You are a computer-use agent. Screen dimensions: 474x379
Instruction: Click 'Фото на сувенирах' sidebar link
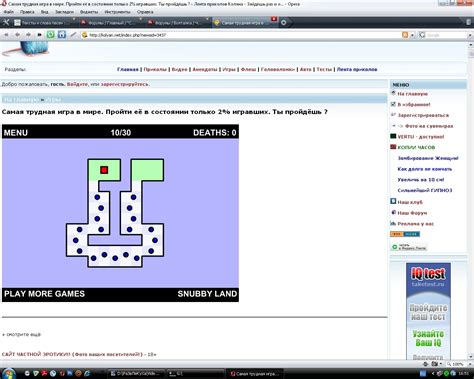(429, 126)
